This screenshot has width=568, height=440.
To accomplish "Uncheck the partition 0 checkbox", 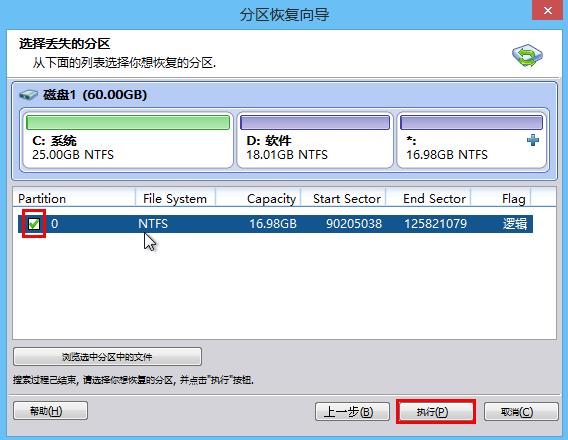I will [x=34, y=224].
